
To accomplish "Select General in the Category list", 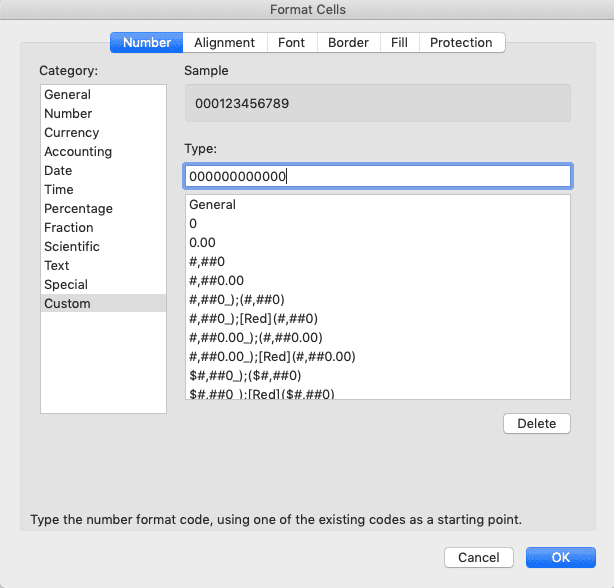I will point(103,94).
